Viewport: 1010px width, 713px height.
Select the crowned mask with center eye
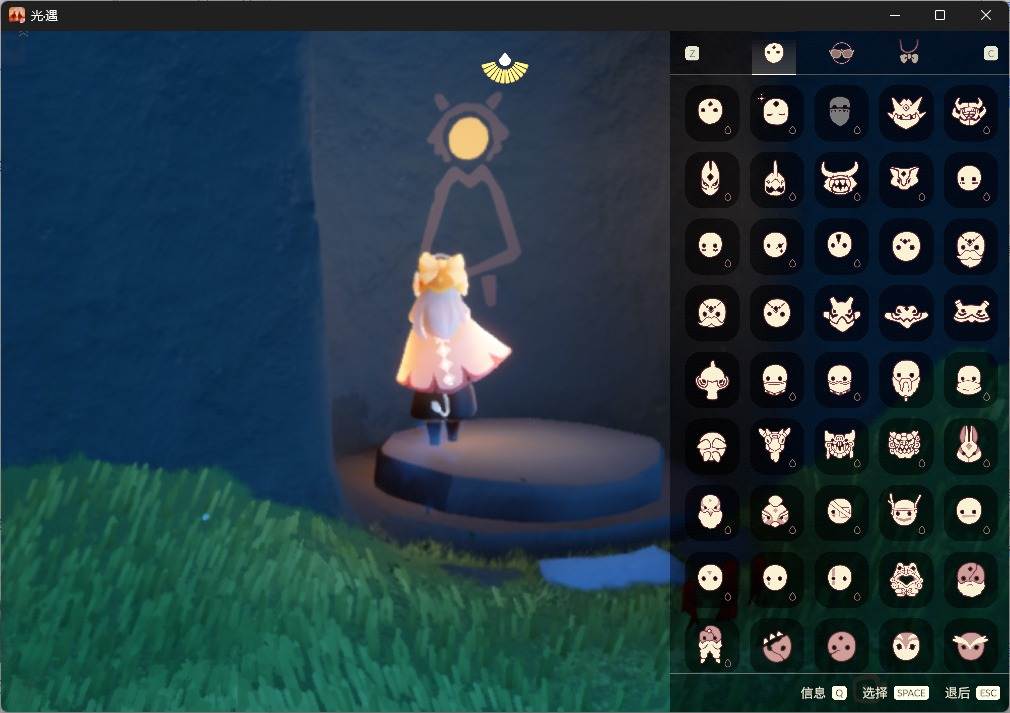click(x=906, y=113)
